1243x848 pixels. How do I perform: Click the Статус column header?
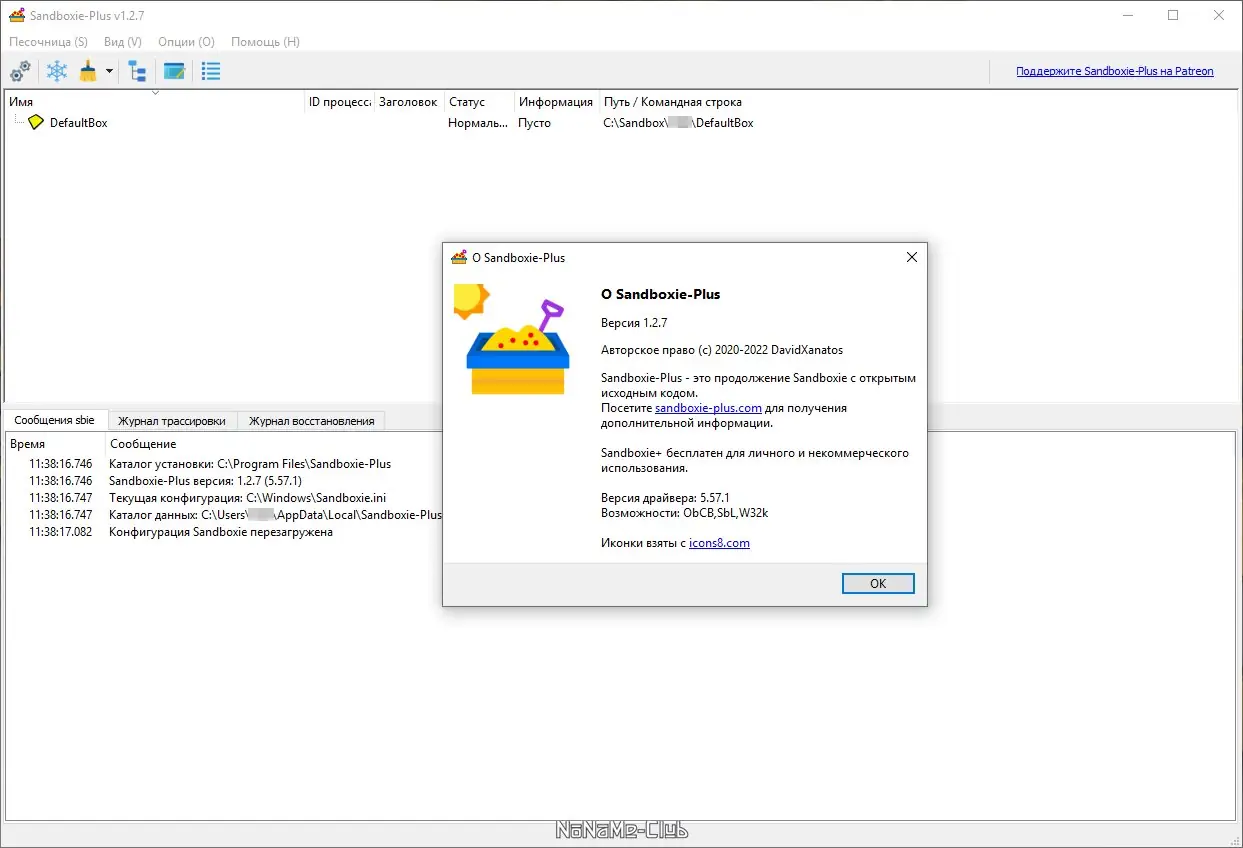tap(479, 102)
